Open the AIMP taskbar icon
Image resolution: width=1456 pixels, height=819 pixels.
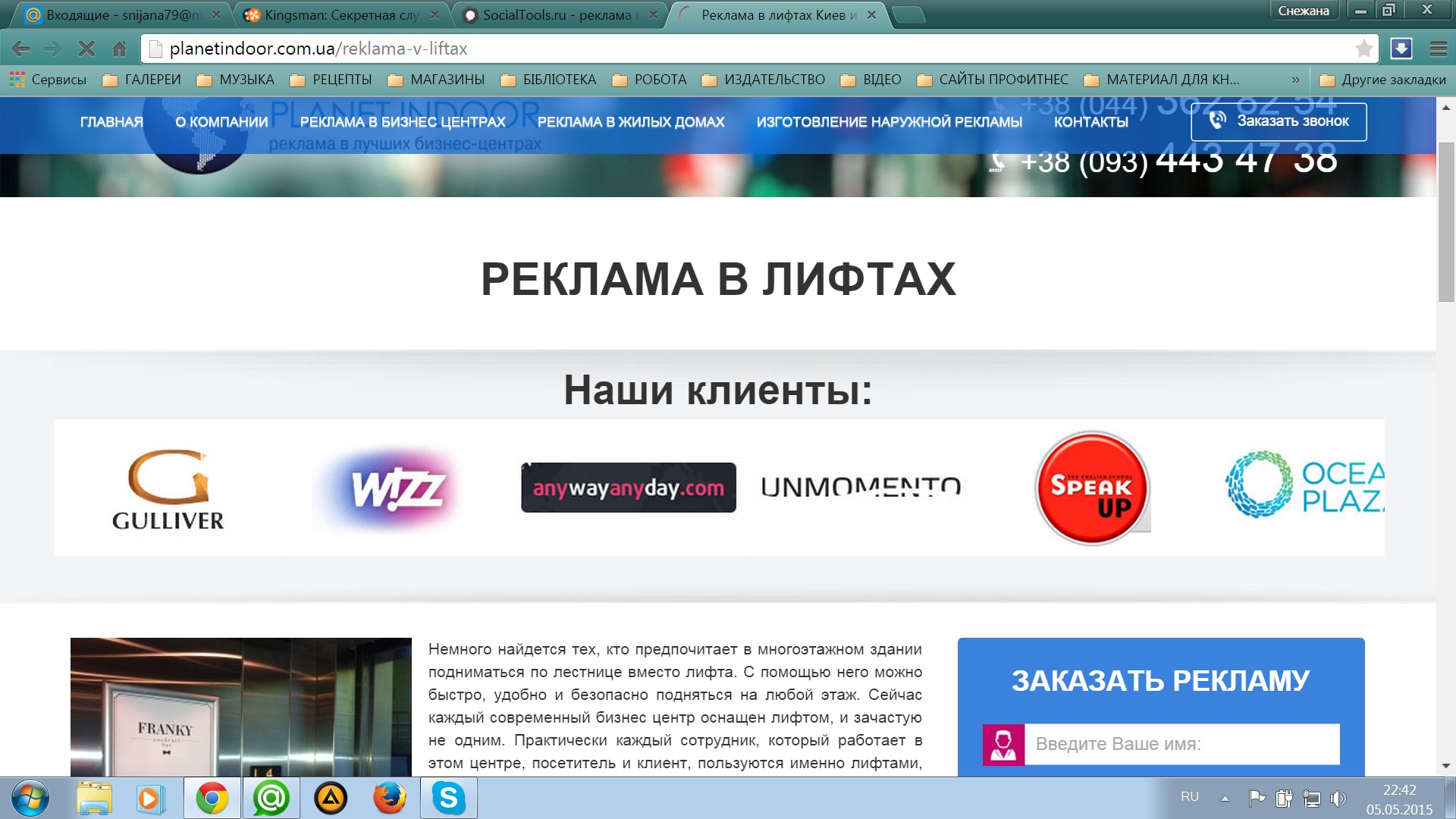click(331, 799)
